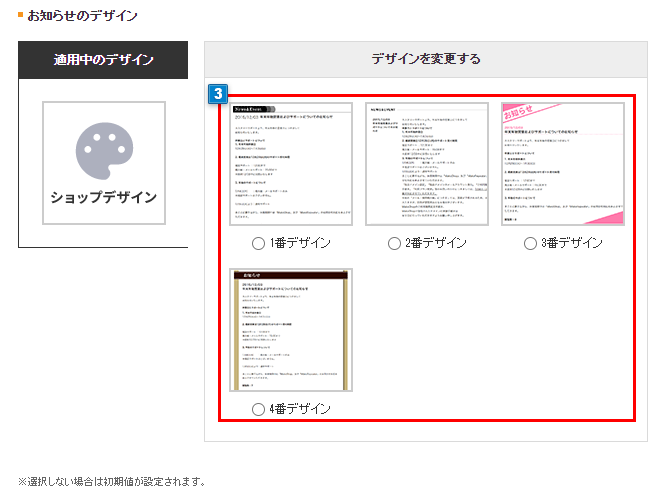Screen dimensions: 666x499
Task: Click the お知らせのデザイン section title
Action: [x=82, y=16]
